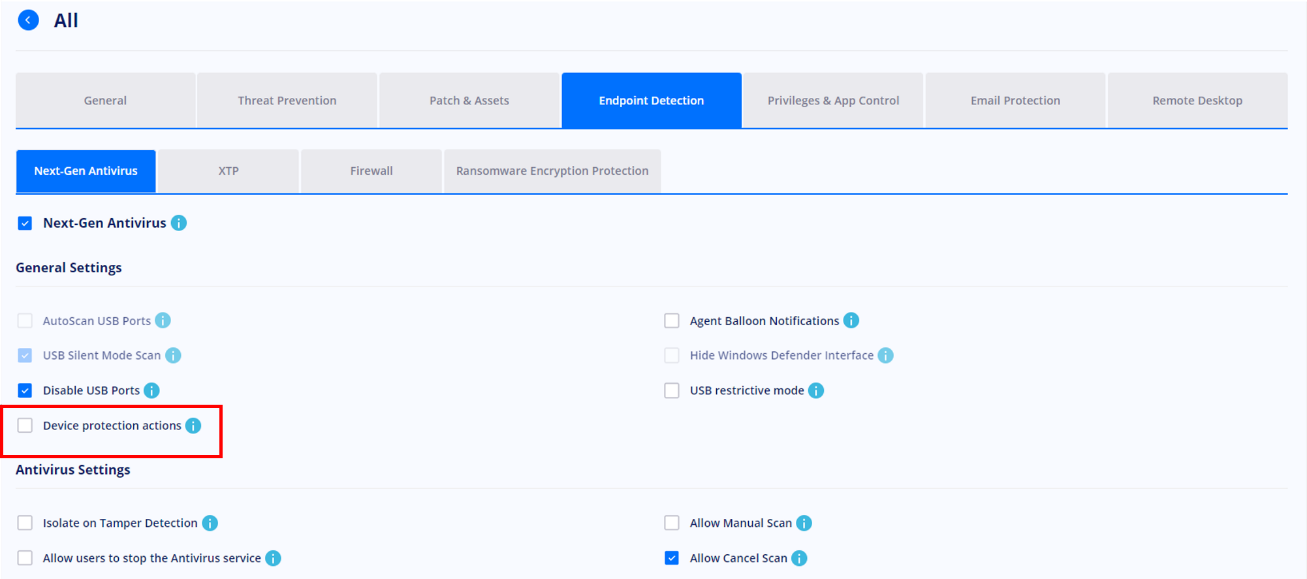Screen dimensions: 1307x579
Task: Click the All page title
Action: click(x=66, y=20)
